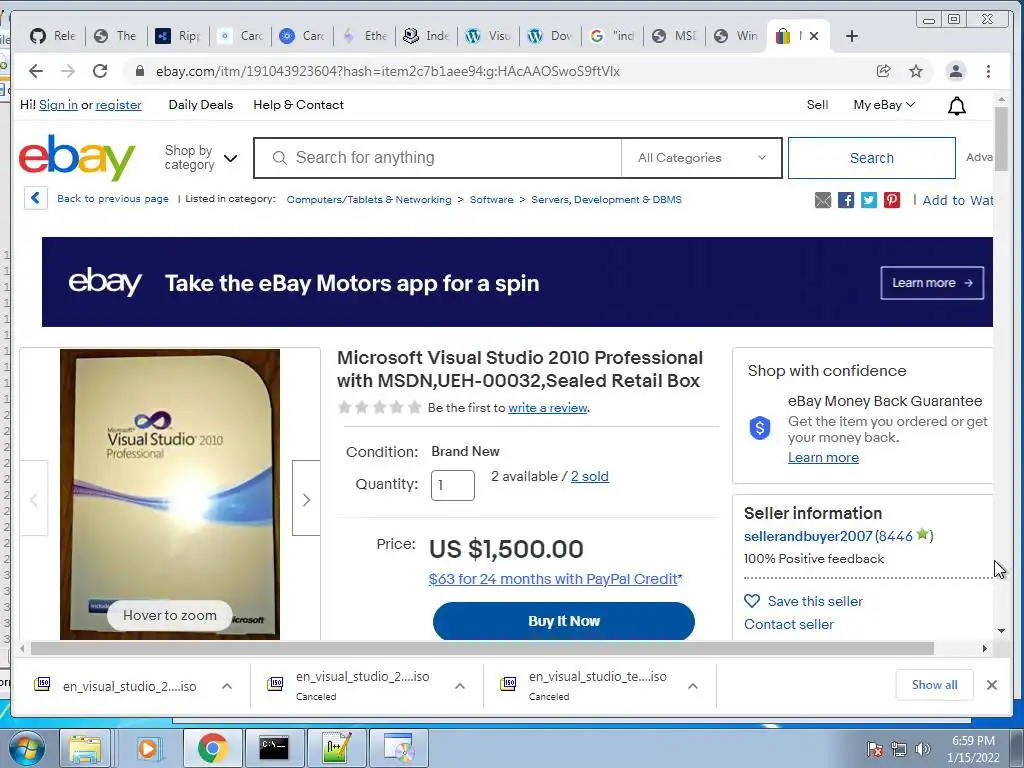Open Windows Explorer from the taskbar

point(86,748)
